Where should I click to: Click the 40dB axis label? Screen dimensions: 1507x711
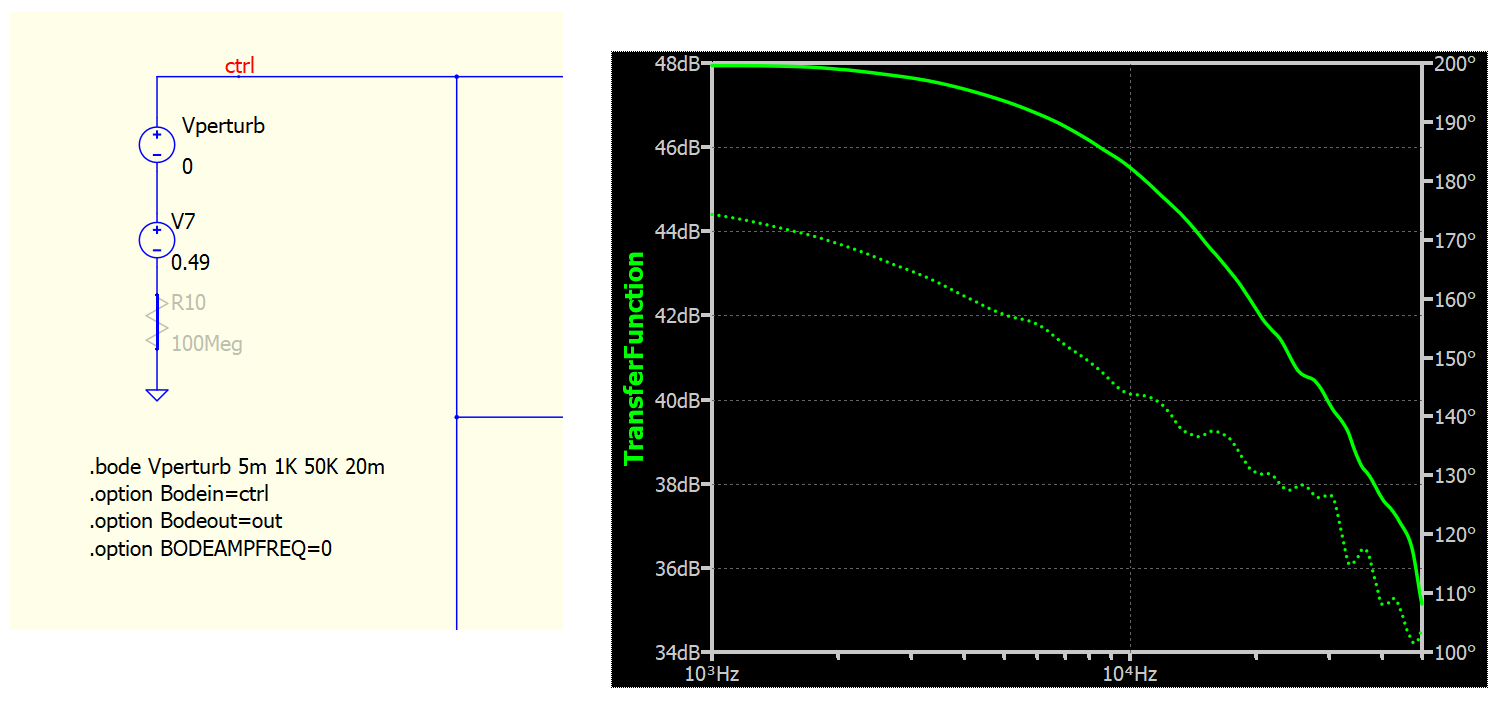[x=677, y=400]
